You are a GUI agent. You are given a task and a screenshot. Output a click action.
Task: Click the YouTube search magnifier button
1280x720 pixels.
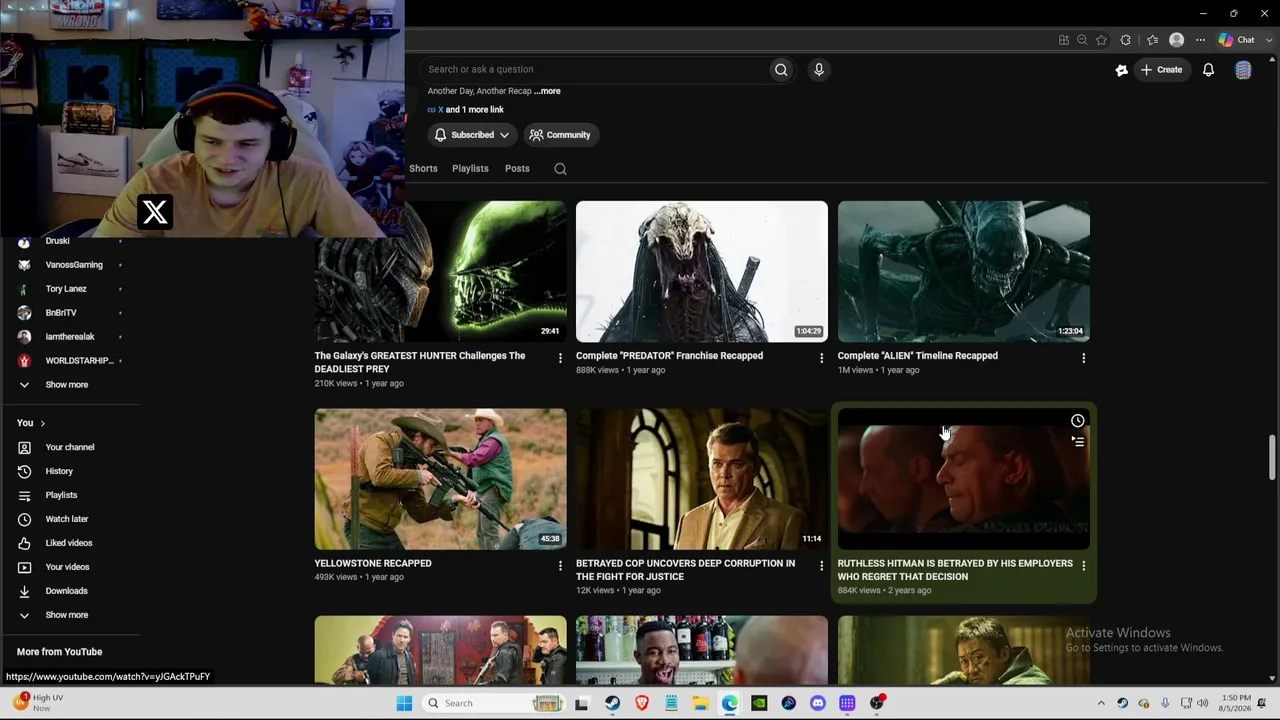click(x=781, y=69)
